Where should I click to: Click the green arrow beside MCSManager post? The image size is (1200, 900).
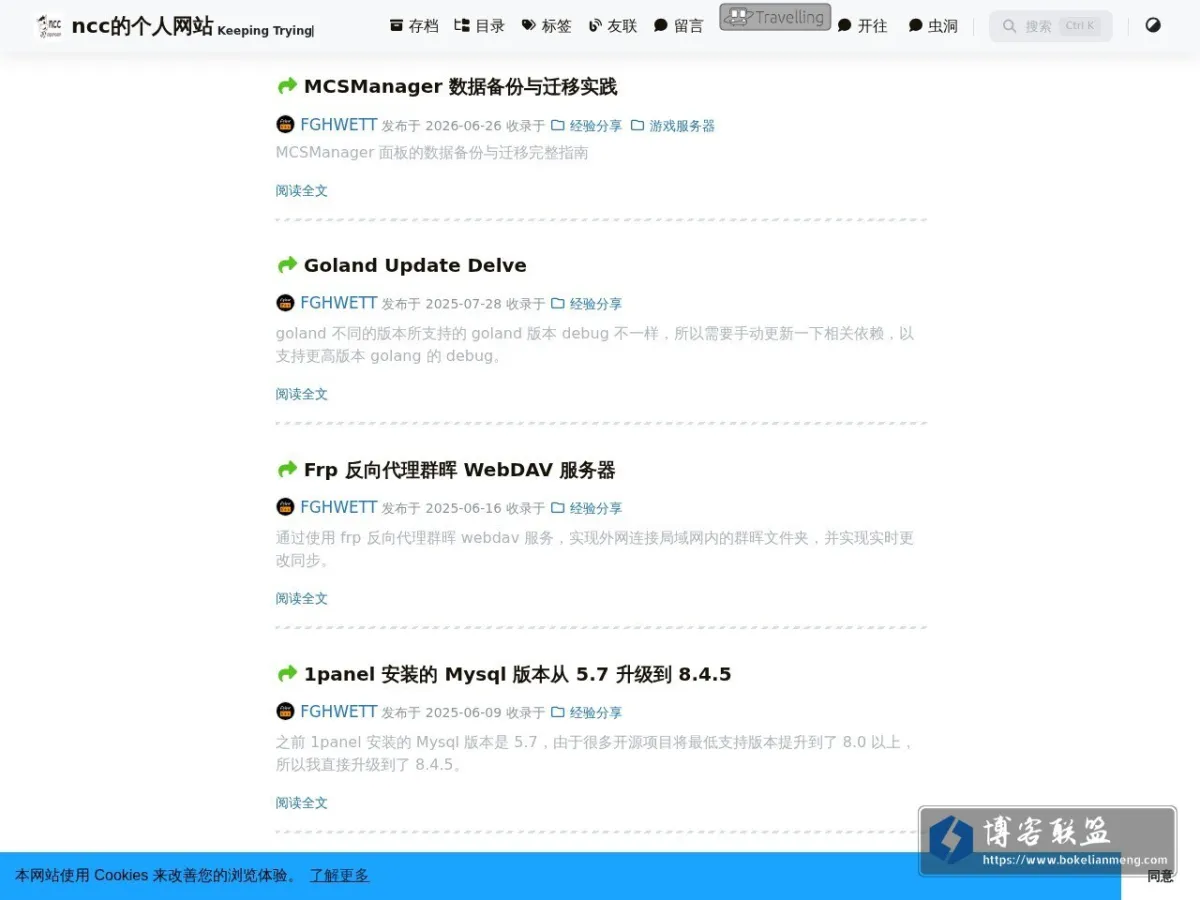tap(287, 86)
